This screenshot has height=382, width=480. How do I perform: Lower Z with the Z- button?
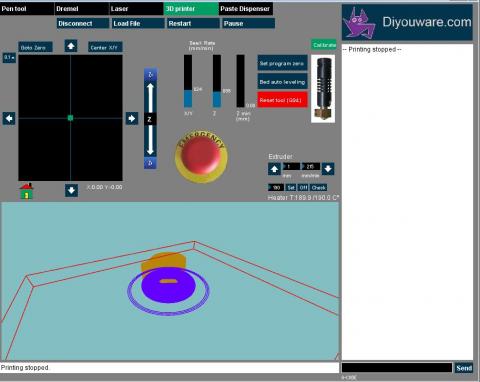coord(150,163)
